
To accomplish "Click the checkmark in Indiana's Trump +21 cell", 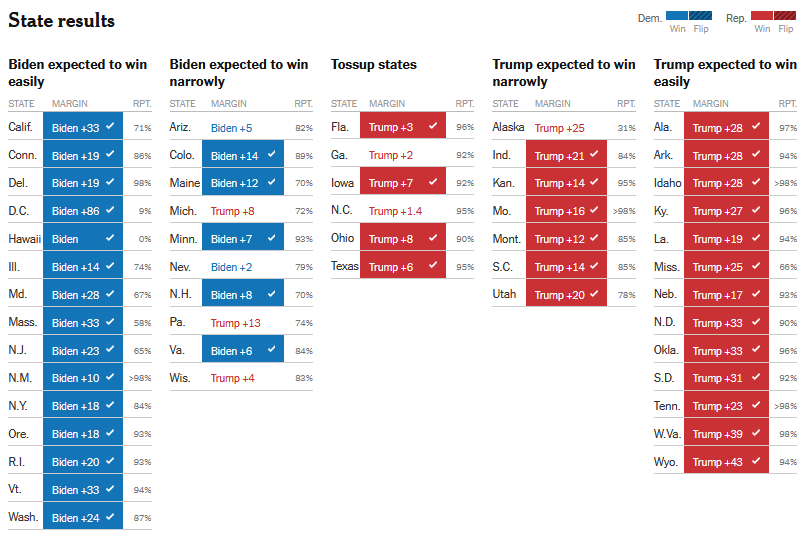I will [x=594, y=154].
